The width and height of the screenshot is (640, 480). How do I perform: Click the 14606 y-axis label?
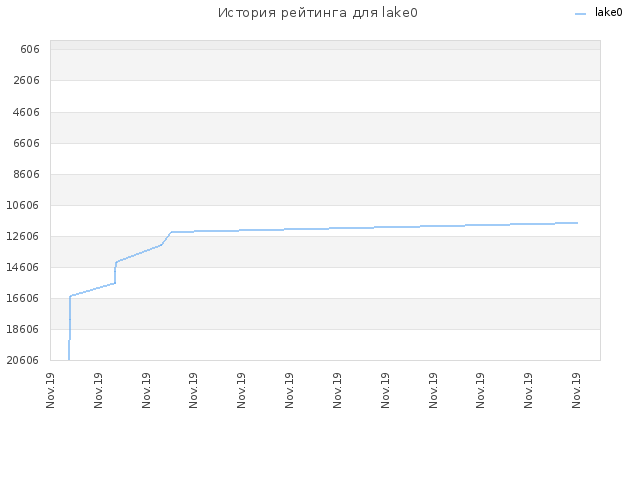23,267
